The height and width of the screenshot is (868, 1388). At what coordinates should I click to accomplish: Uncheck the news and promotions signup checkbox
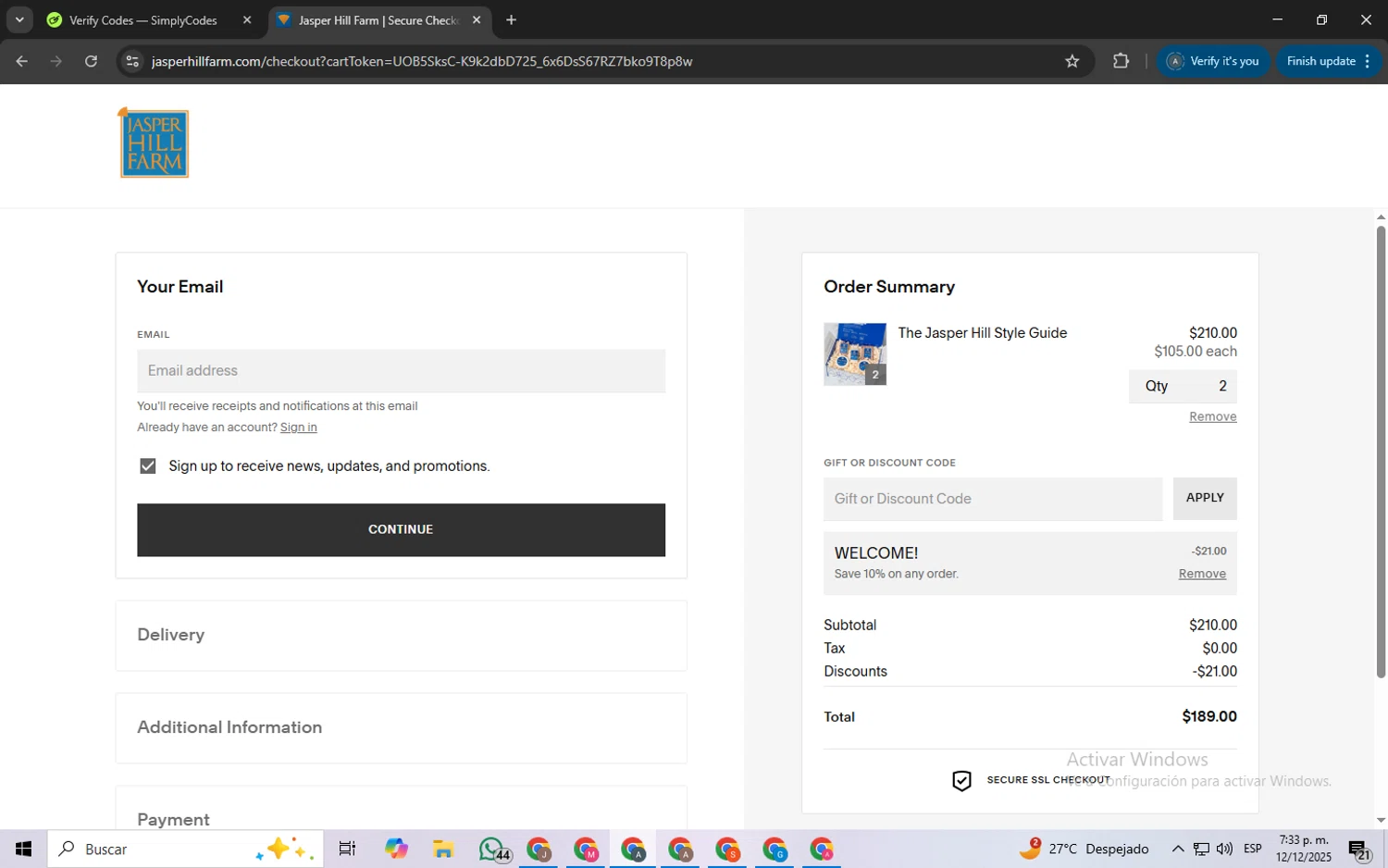[148, 465]
